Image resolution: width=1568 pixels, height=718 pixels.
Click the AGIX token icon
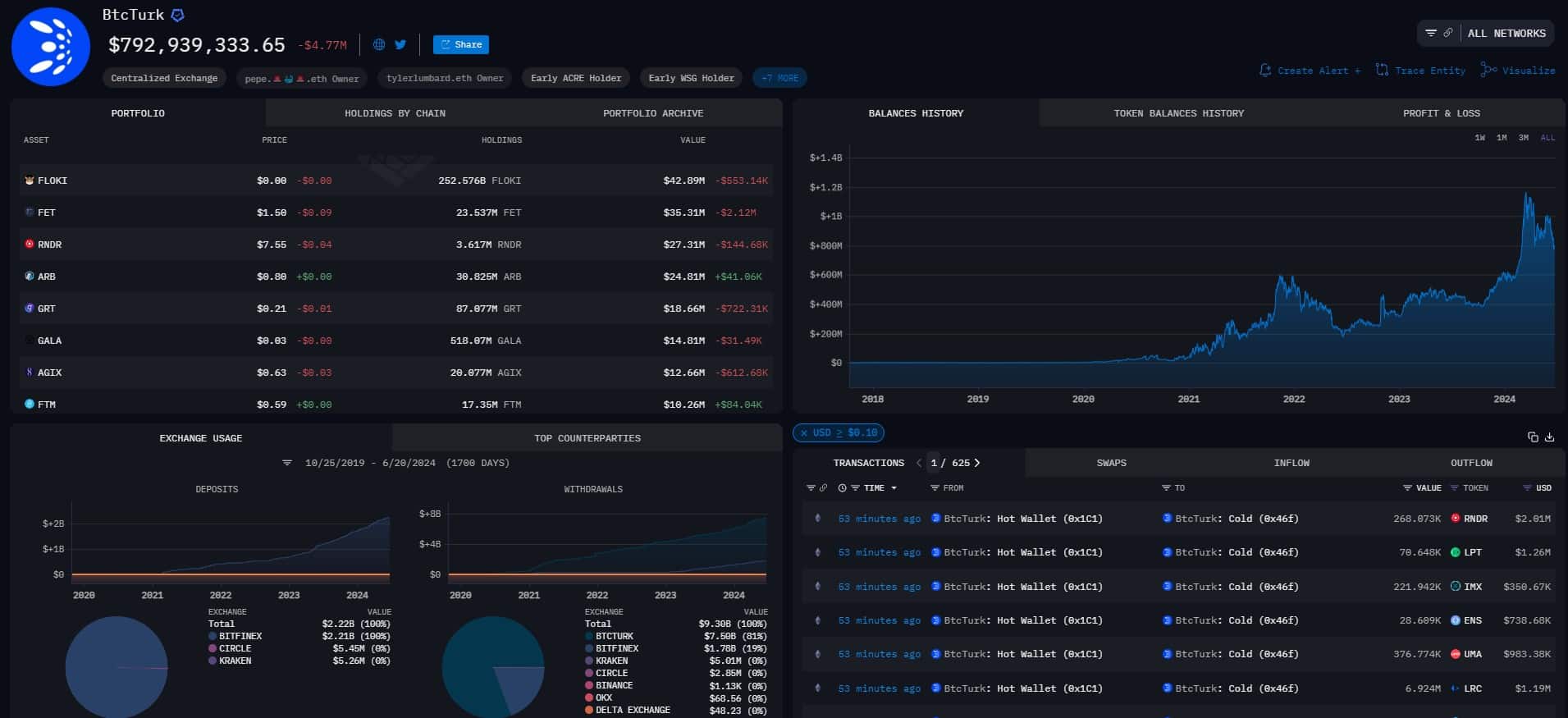click(30, 373)
